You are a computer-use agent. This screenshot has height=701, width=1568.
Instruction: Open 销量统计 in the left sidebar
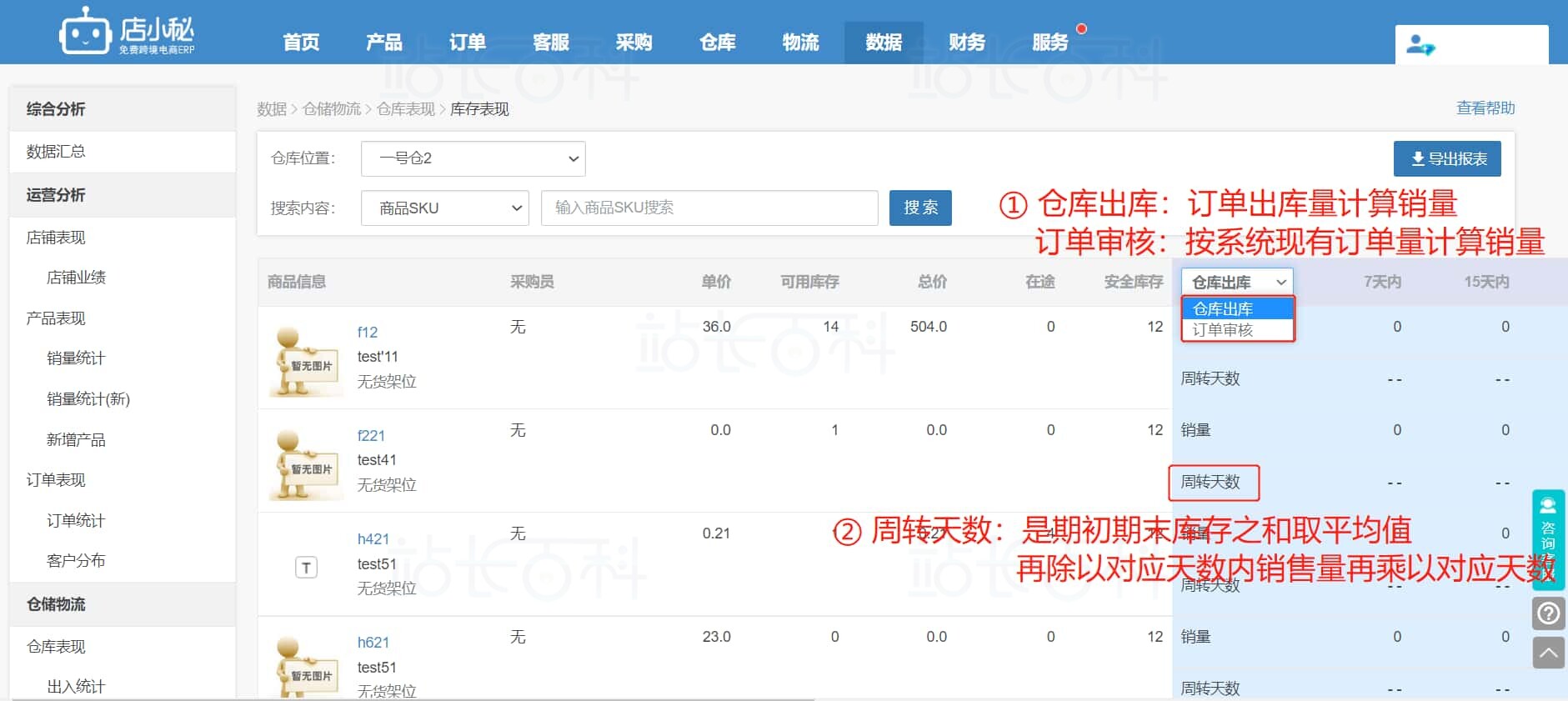[76, 358]
